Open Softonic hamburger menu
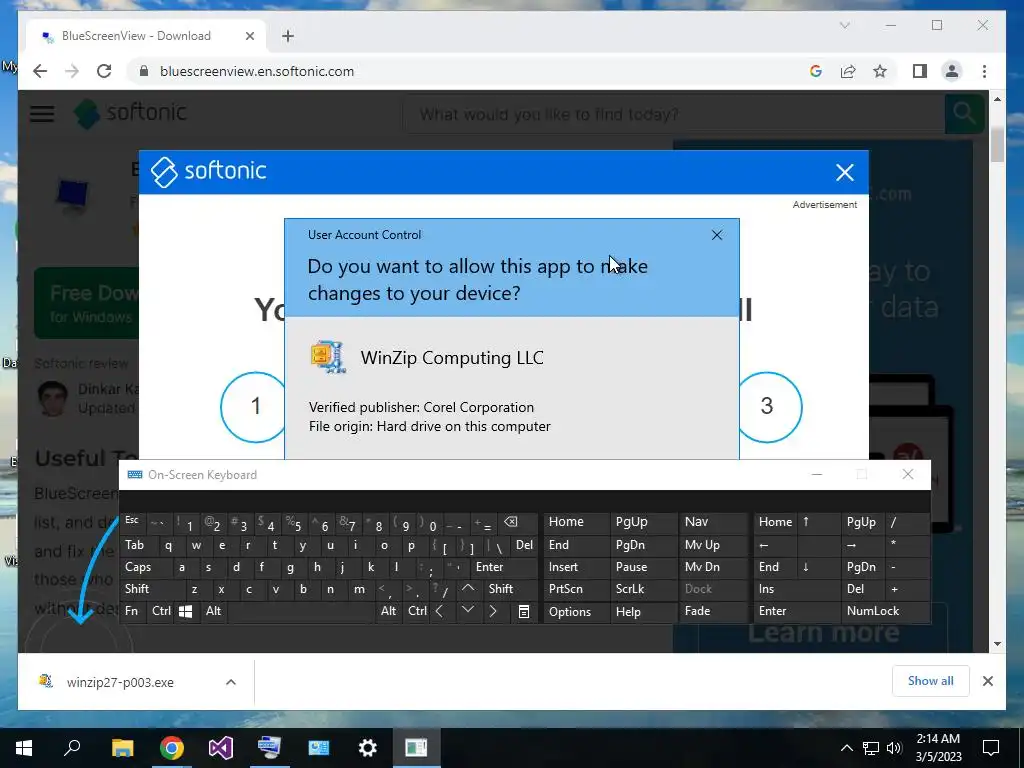Image resolution: width=1024 pixels, height=768 pixels. pos(42,114)
